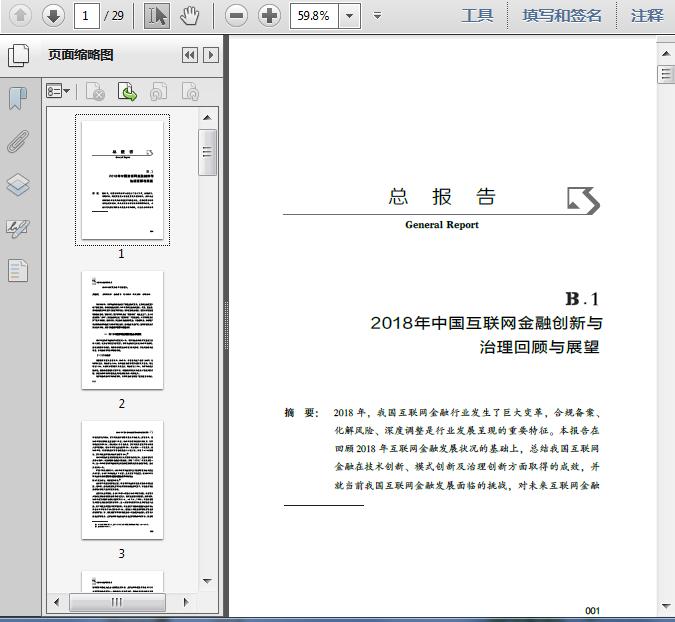675x622 pixels.
Task: Click the document vertical scrollbar handle
Action: (x=666, y=74)
